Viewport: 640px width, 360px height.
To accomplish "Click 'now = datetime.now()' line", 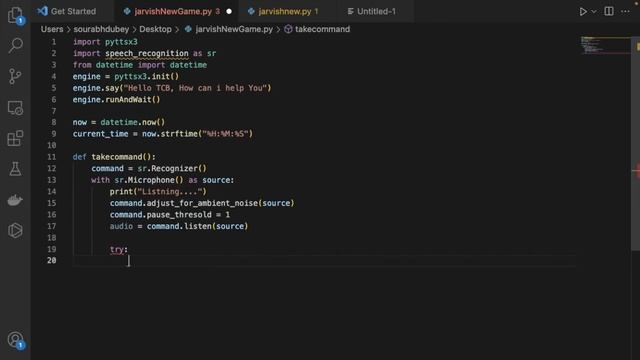I will click(119, 122).
